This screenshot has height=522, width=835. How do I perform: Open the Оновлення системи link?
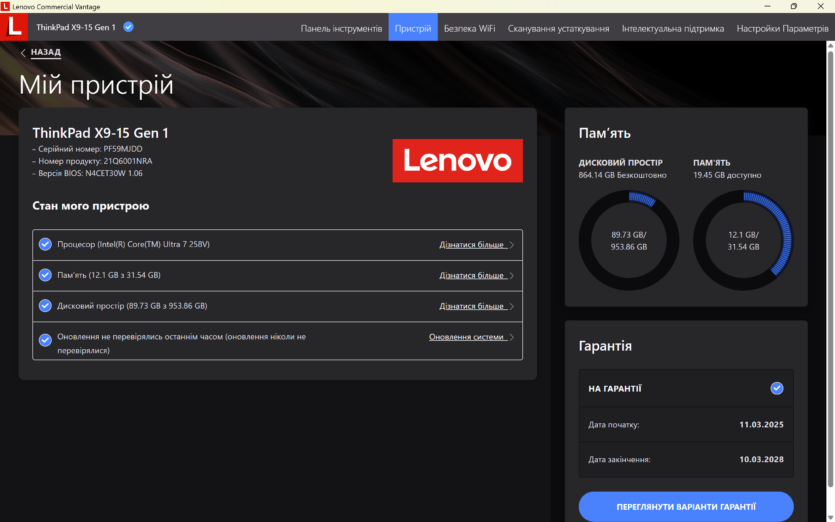(x=466, y=337)
